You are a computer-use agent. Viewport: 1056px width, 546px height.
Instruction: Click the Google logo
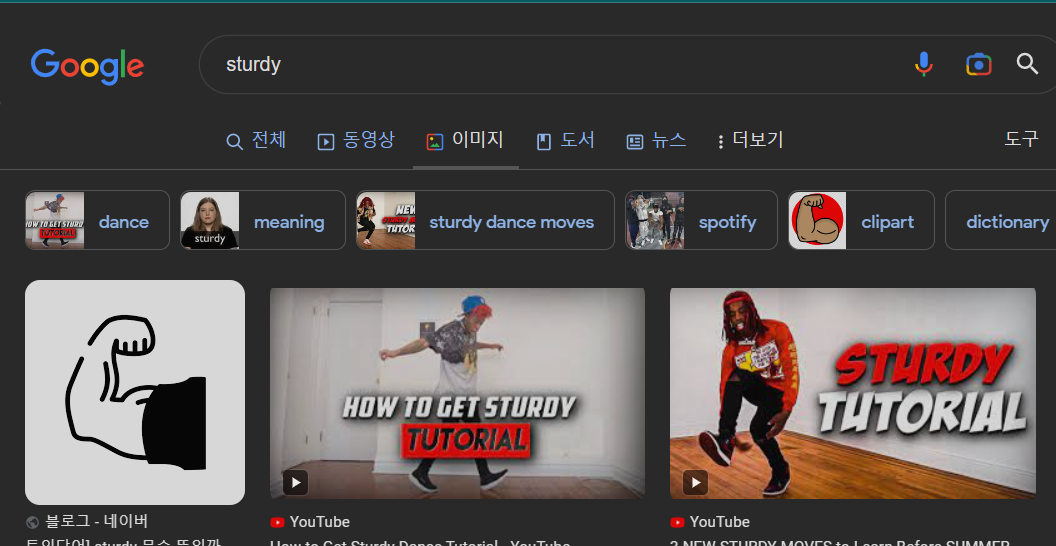[87, 66]
